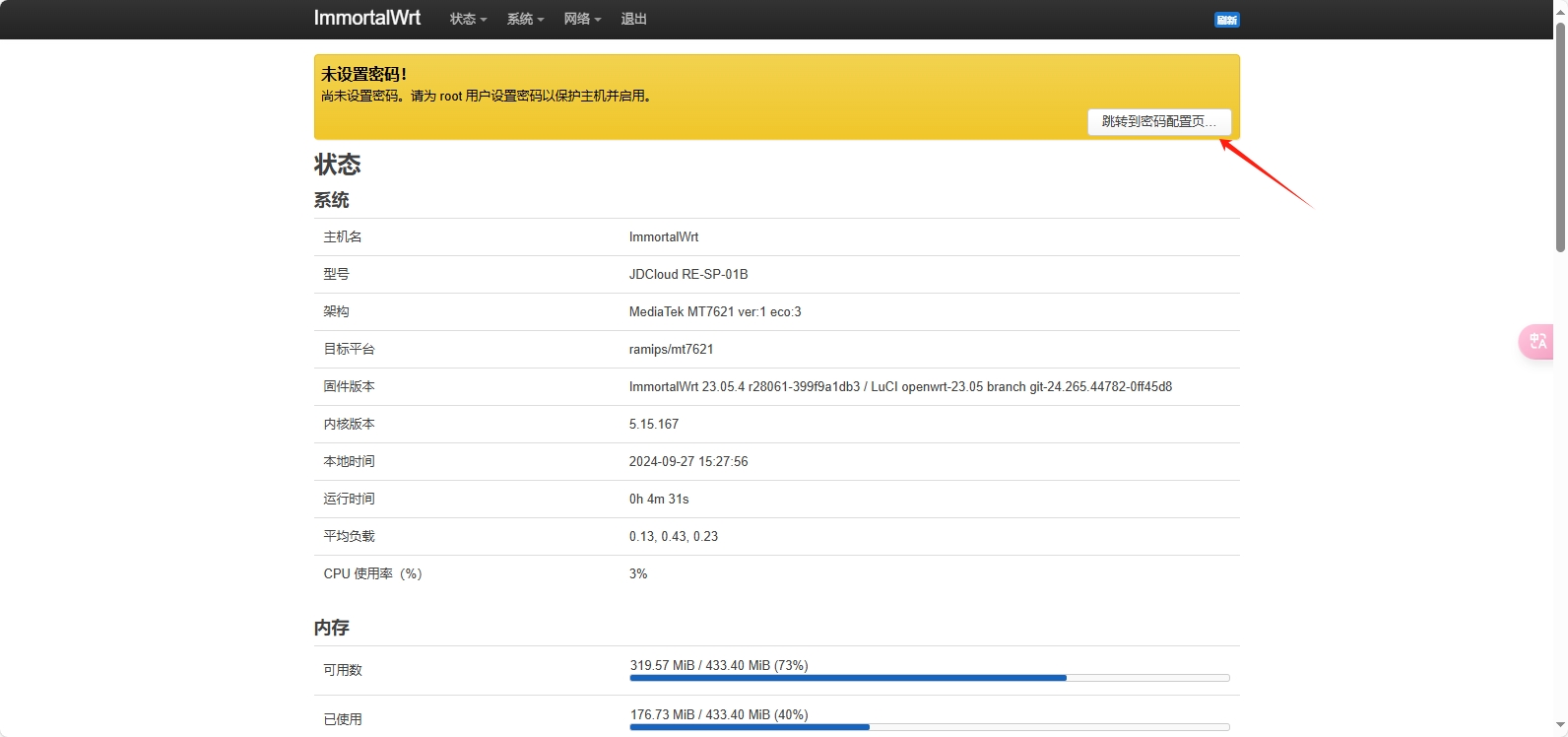Click the blue 刷新 refresh badge
Image resolution: width=1568 pixels, height=737 pixels.
pos(1226,20)
